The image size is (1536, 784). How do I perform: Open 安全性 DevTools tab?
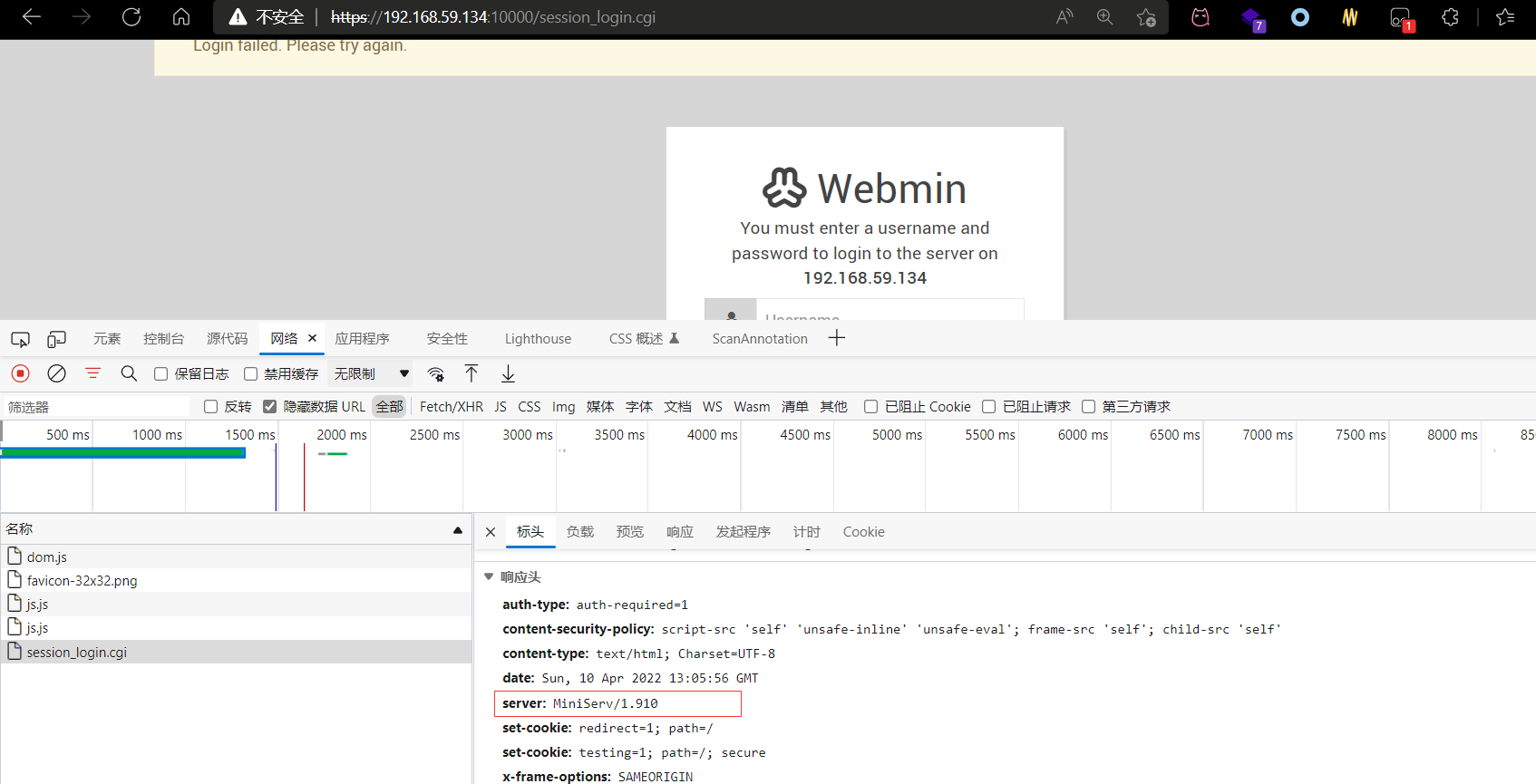tap(447, 339)
